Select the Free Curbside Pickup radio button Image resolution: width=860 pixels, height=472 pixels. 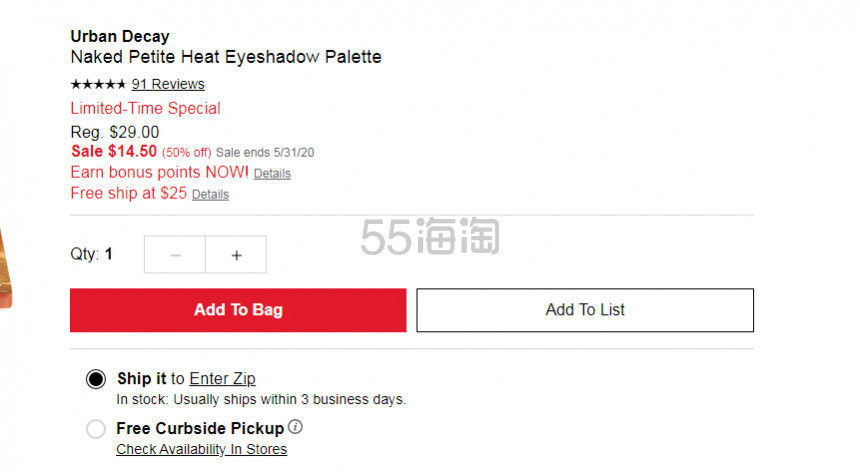(96, 429)
